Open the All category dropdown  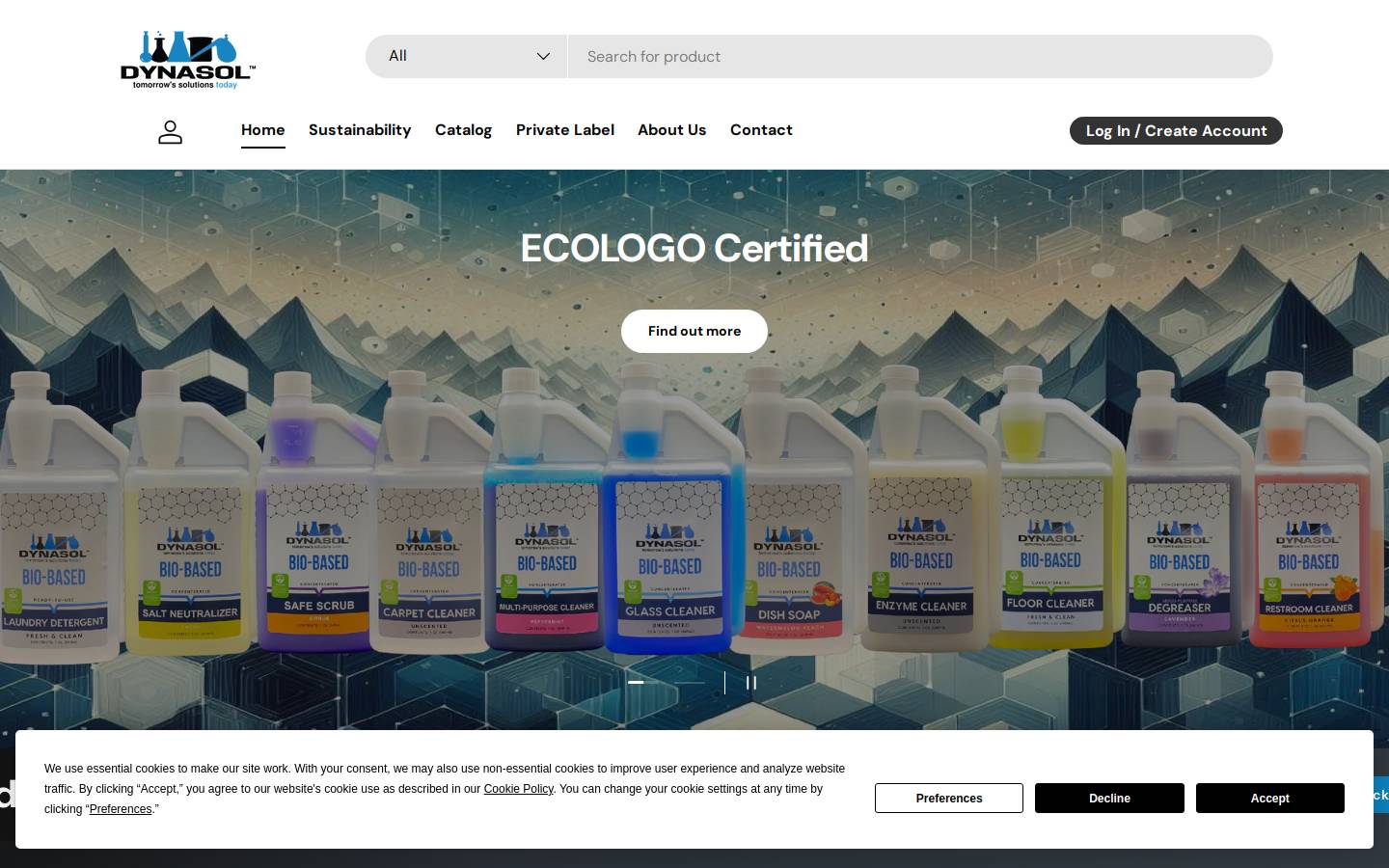[x=467, y=56]
